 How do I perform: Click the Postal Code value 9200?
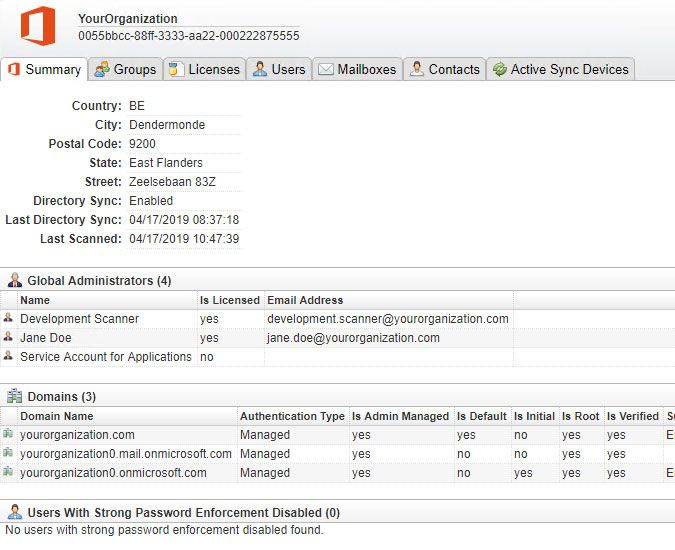point(142,144)
